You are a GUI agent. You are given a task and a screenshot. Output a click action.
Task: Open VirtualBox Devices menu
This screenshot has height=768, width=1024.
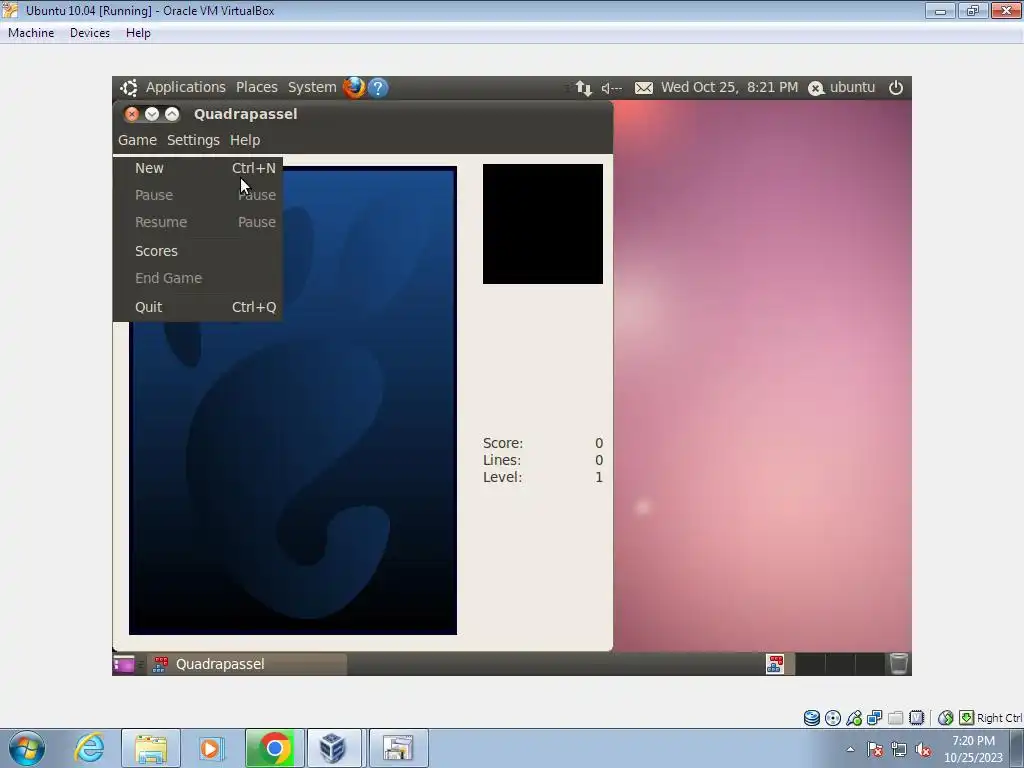(89, 33)
